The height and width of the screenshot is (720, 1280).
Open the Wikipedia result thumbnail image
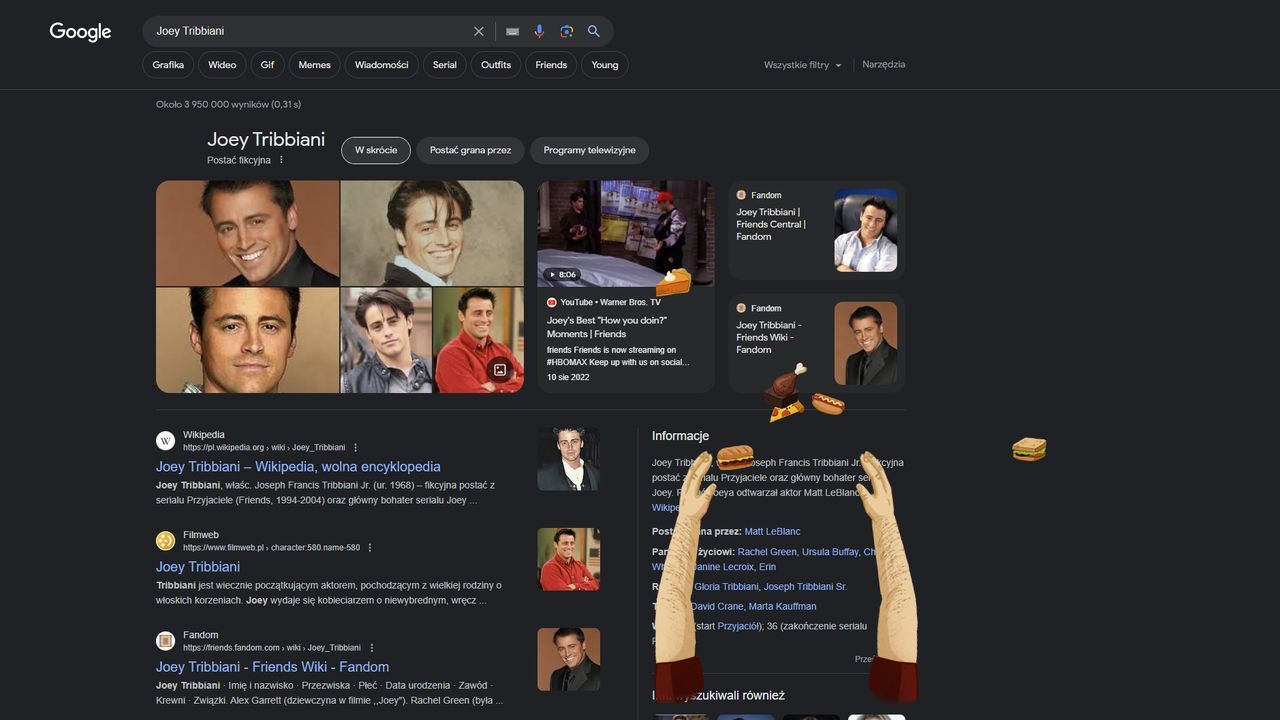pos(568,459)
